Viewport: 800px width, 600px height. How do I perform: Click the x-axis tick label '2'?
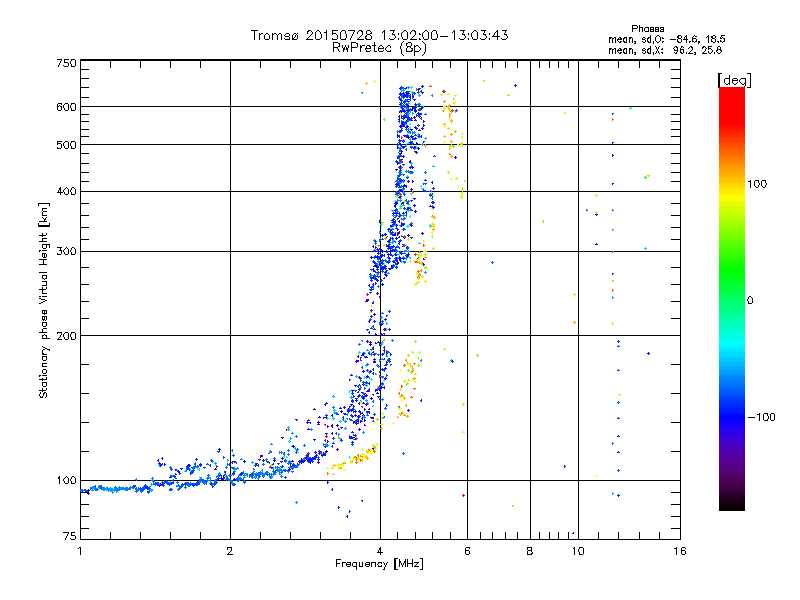230,551
